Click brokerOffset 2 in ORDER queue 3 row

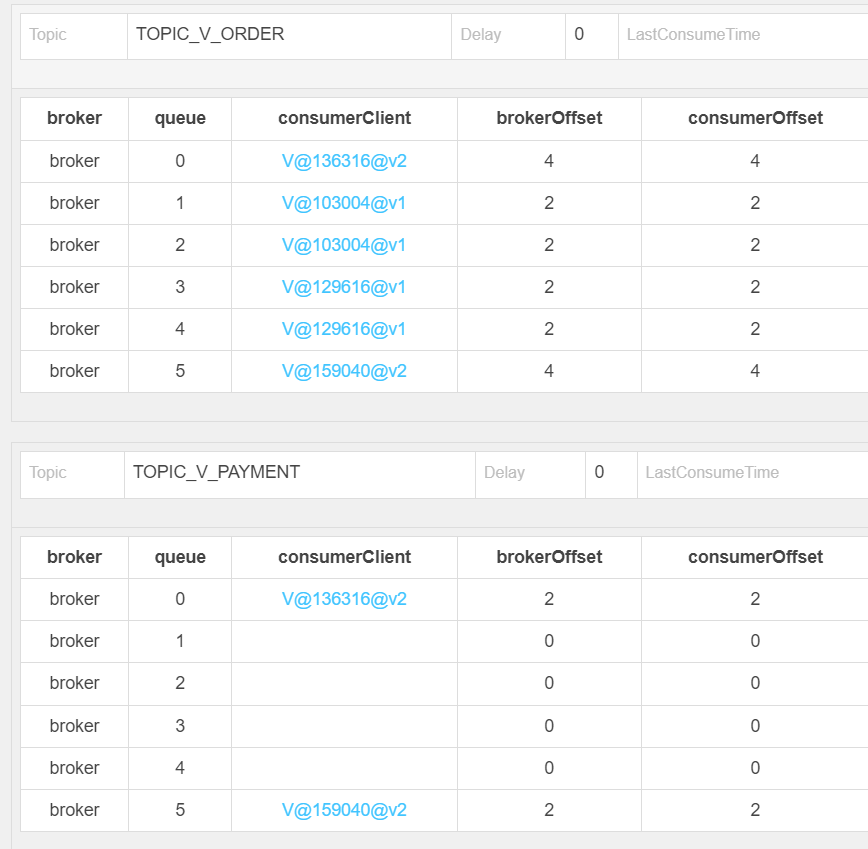tap(549, 287)
